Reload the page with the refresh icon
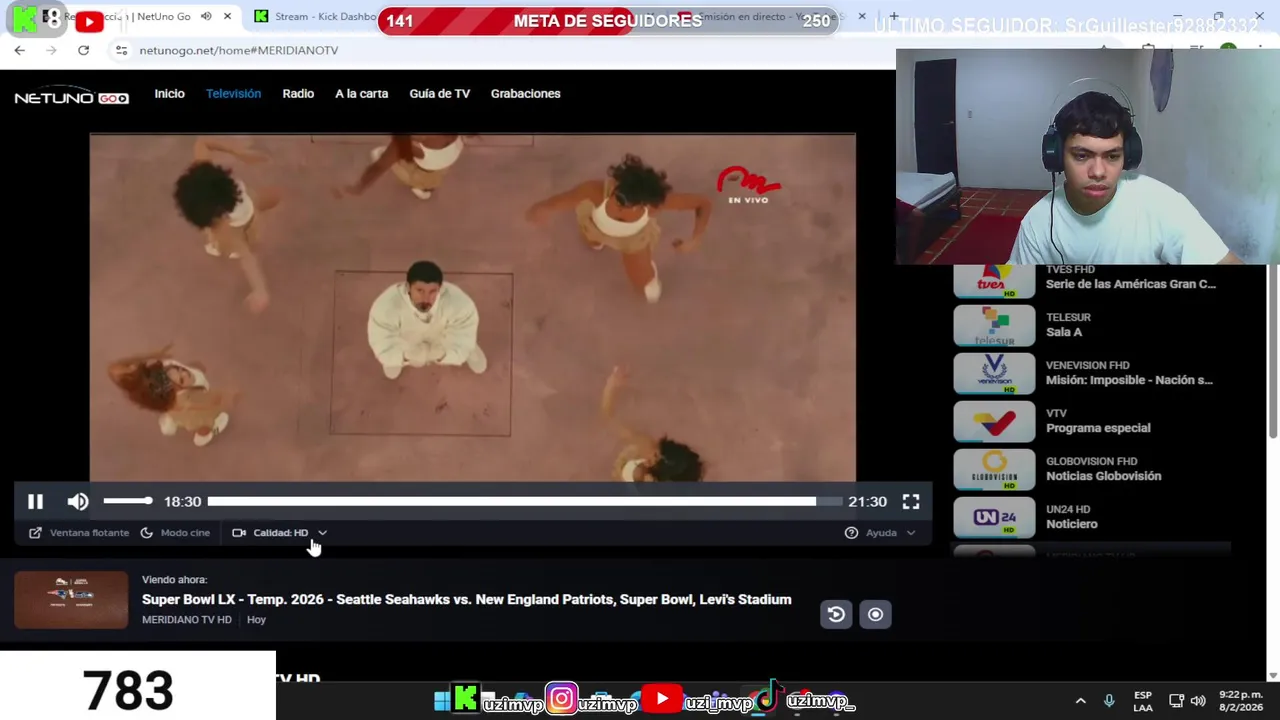 click(83, 50)
